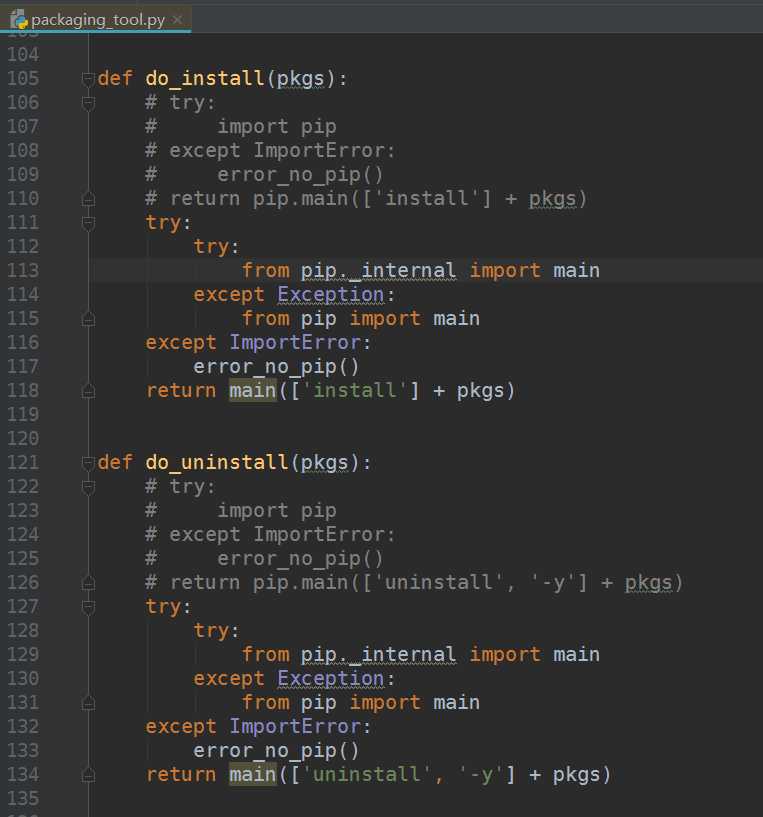The image size is (763, 817).
Task: Select the packaging_tool.py tab label
Action: click(98, 20)
